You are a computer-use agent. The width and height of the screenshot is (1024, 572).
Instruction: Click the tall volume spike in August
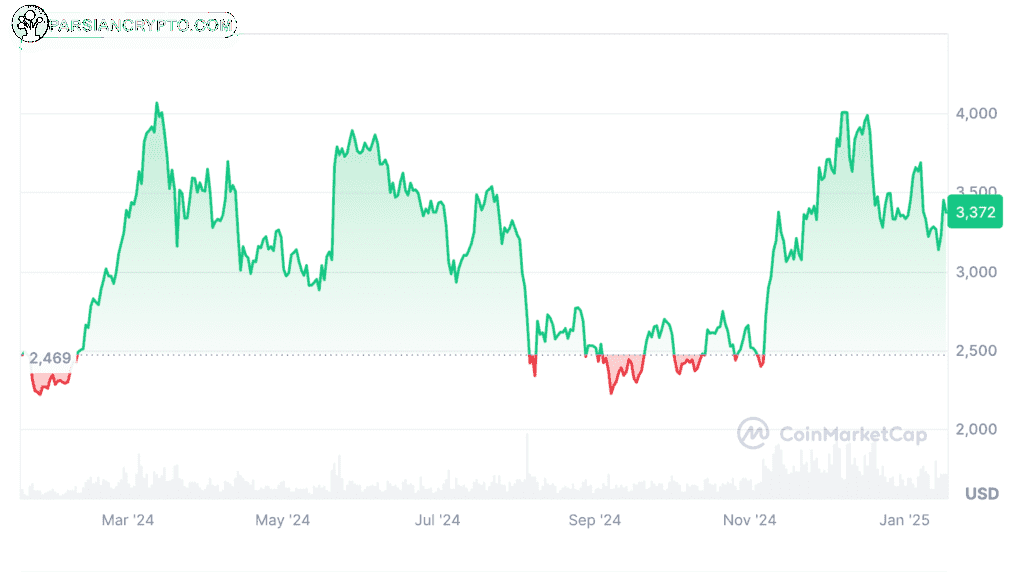click(528, 465)
